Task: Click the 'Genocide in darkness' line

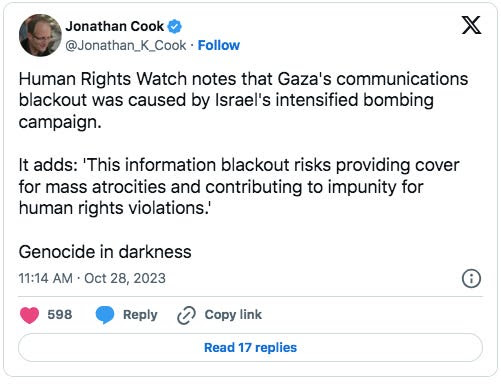Action: [x=105, y=252]
